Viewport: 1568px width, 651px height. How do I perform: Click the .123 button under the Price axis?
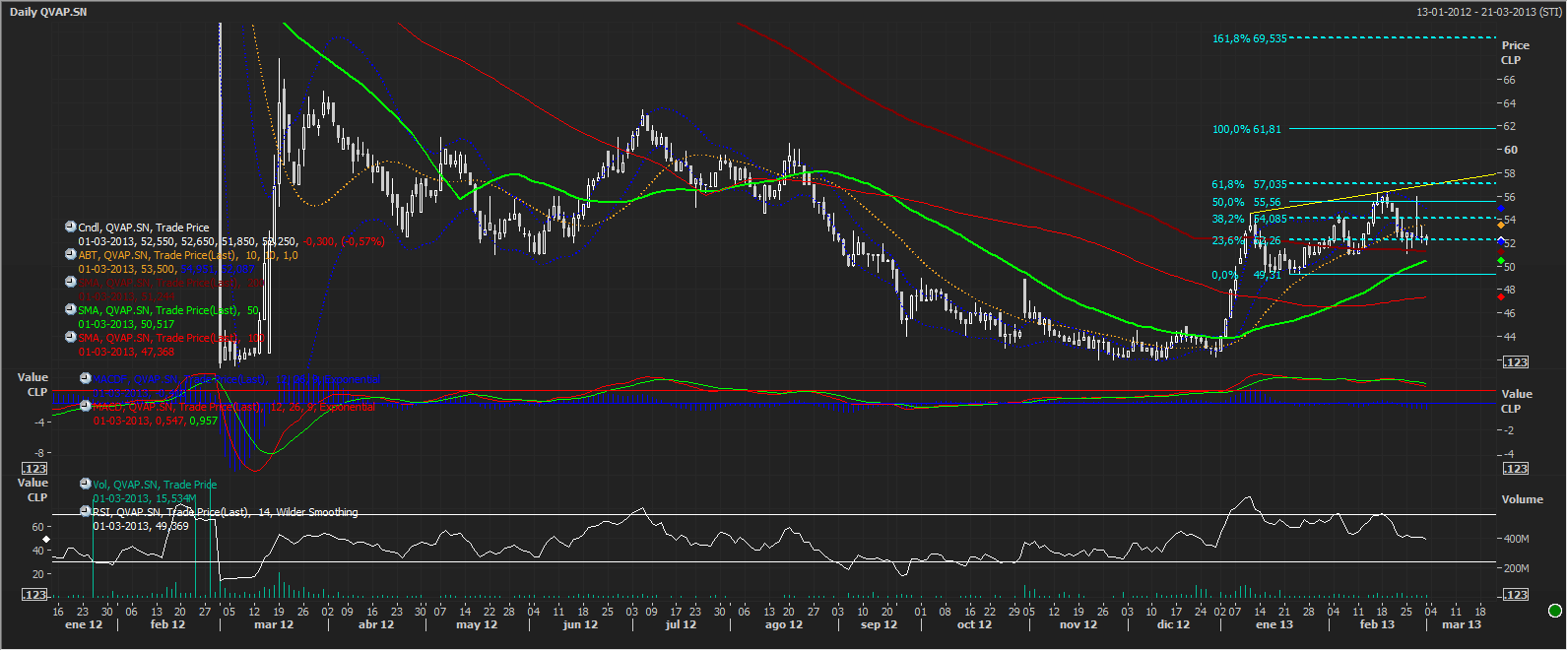(1515, 362)
